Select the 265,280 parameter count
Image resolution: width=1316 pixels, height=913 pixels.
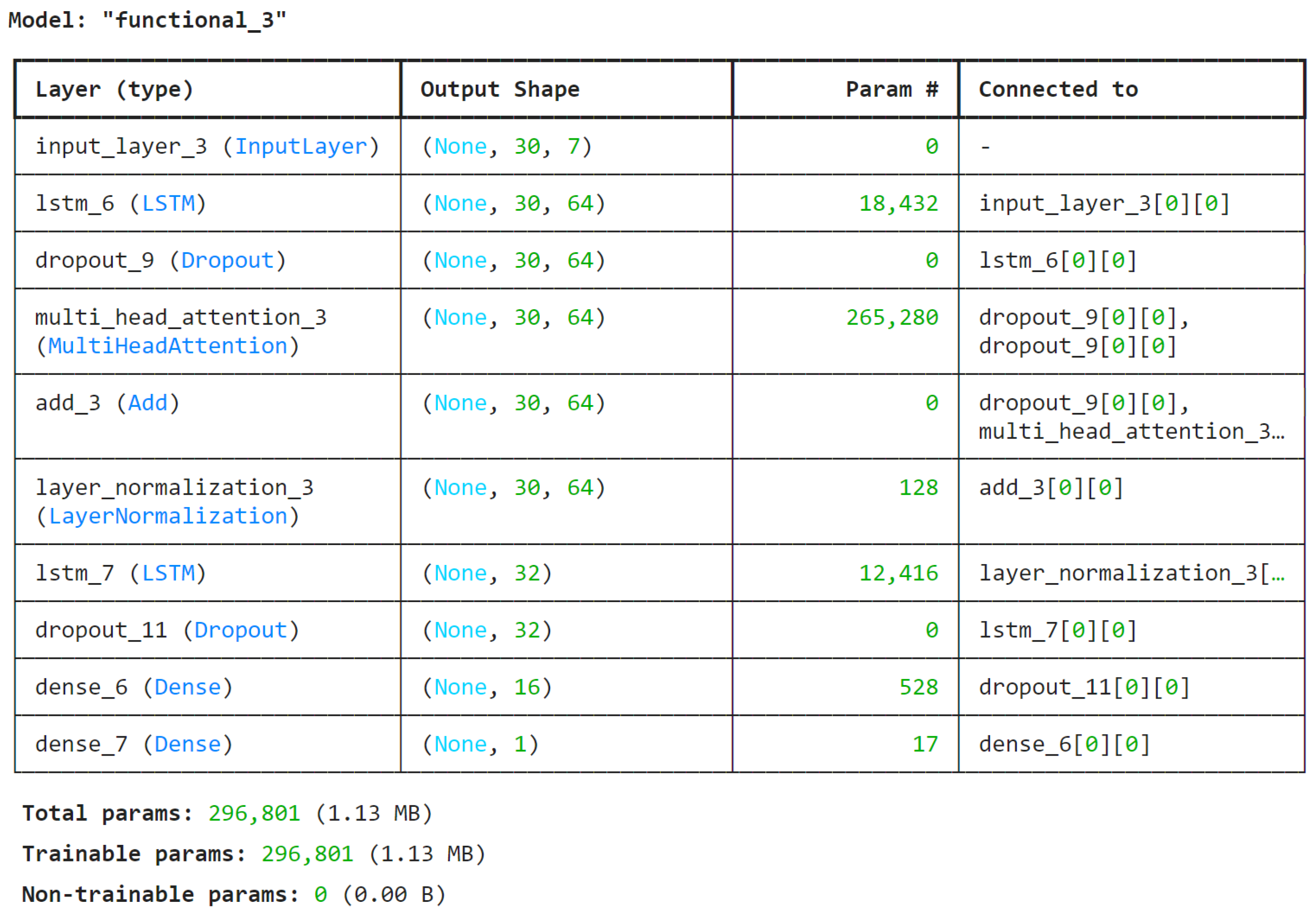pos(893,318)
